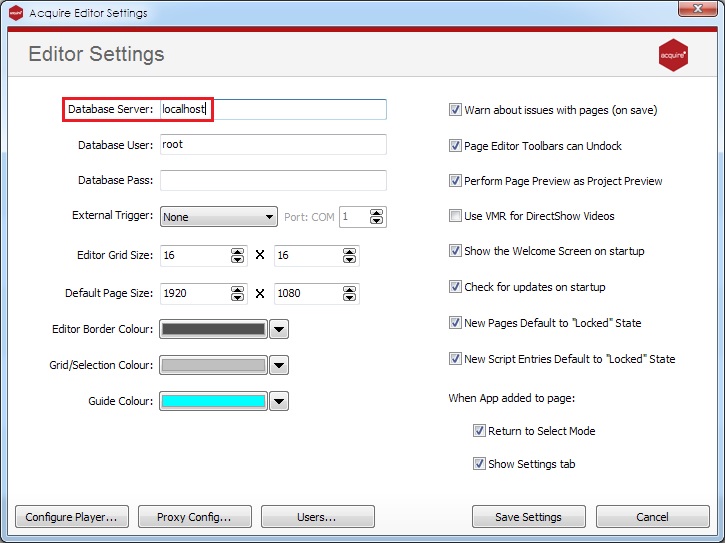Open Grid/Selection Colour dropdown arrow
The image size is (725, 543).
tap(279, 365)
